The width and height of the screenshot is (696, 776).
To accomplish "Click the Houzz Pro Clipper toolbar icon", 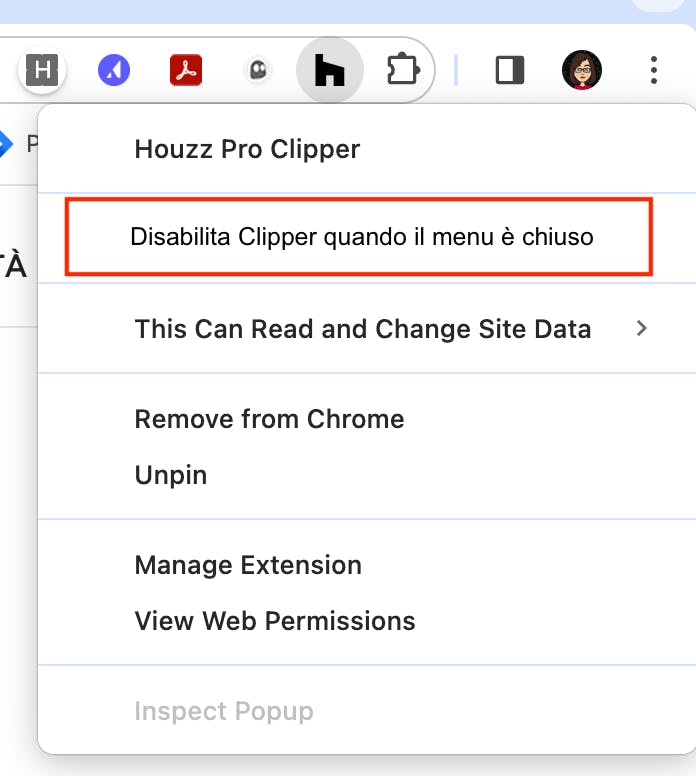I will pyautogui.click(x=330, y=70).
